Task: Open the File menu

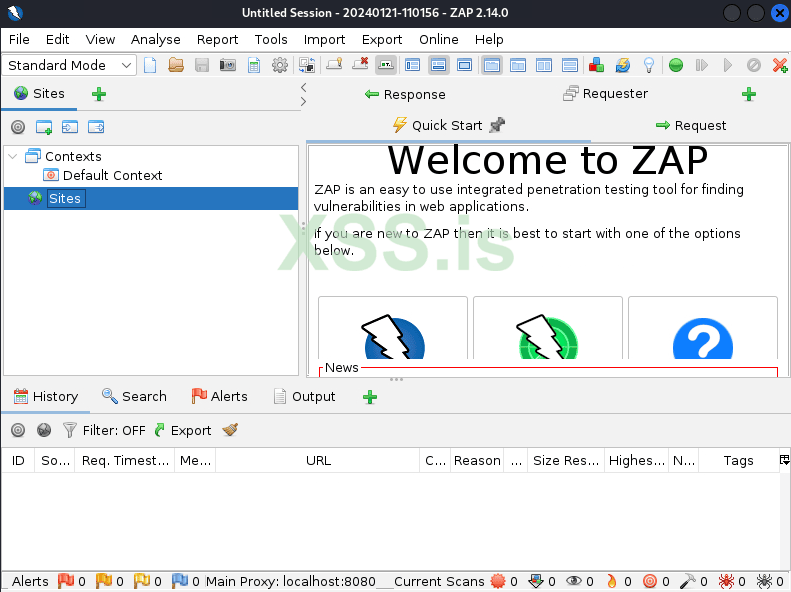Action: (19, 39)
